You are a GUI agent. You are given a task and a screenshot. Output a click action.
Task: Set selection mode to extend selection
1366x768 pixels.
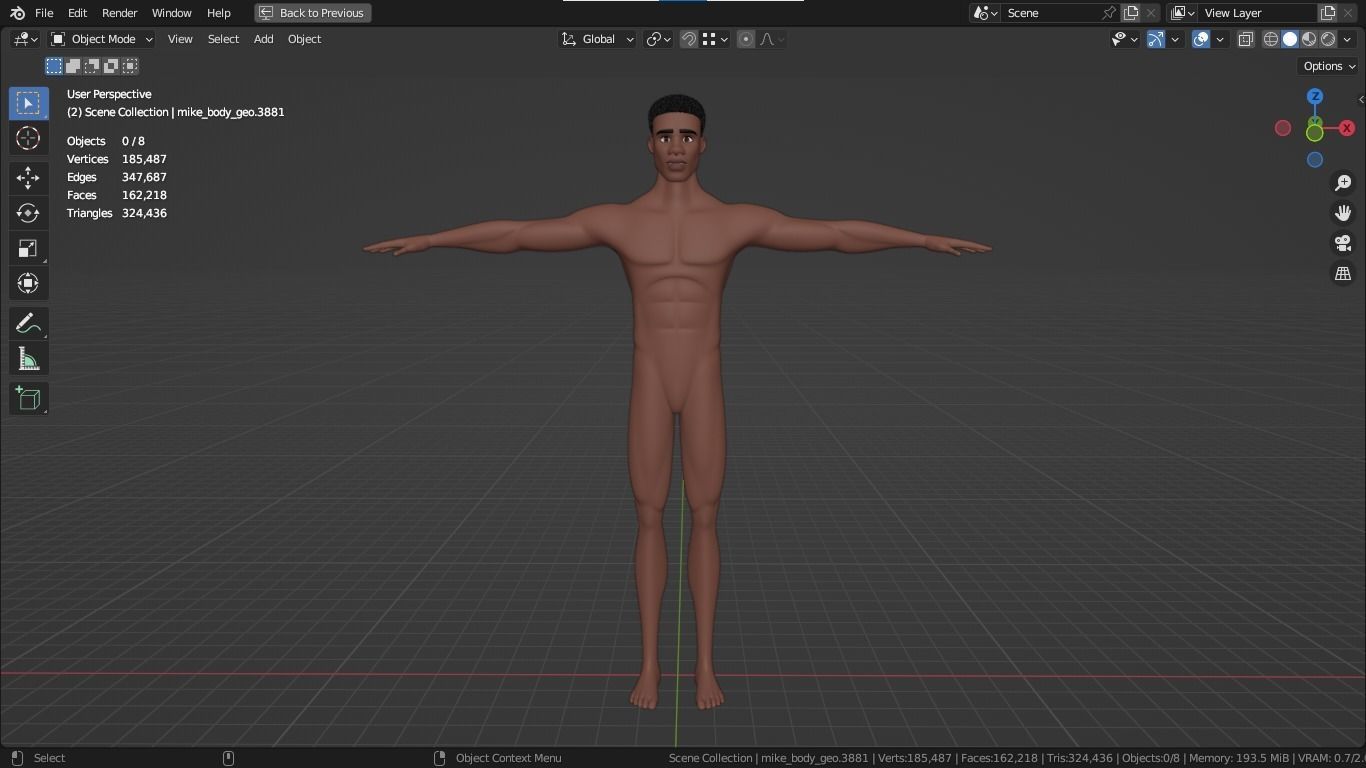pyautogui.click(x=73, y=66)
